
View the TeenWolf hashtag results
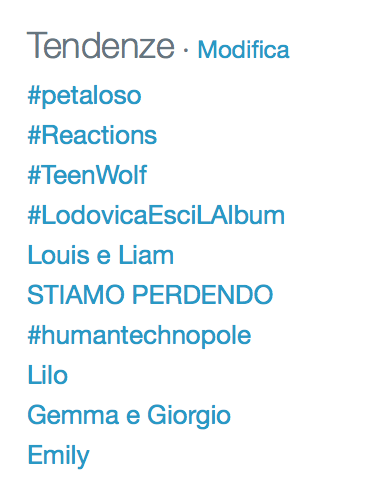point(87,175)
